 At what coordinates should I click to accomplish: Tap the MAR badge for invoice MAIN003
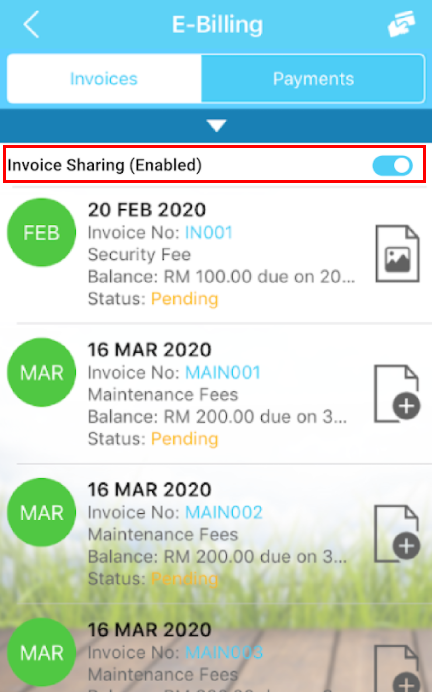(x=41, y=652)
